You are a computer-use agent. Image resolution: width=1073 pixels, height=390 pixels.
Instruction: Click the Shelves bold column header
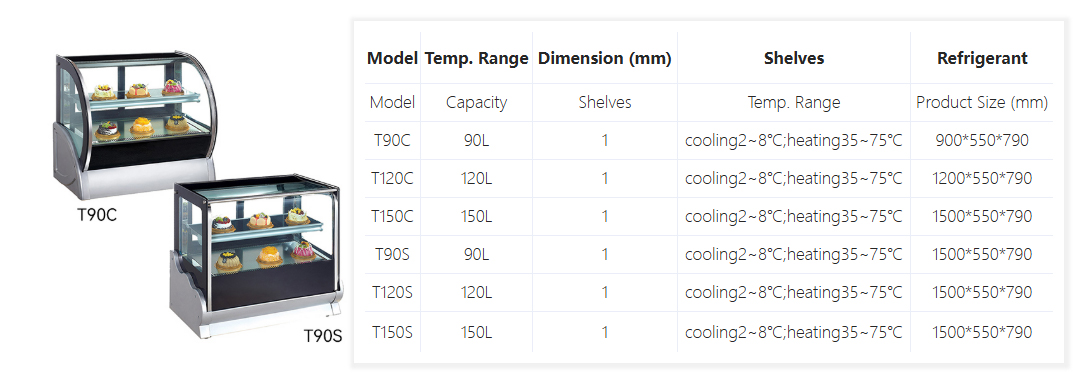coord(794,58)
